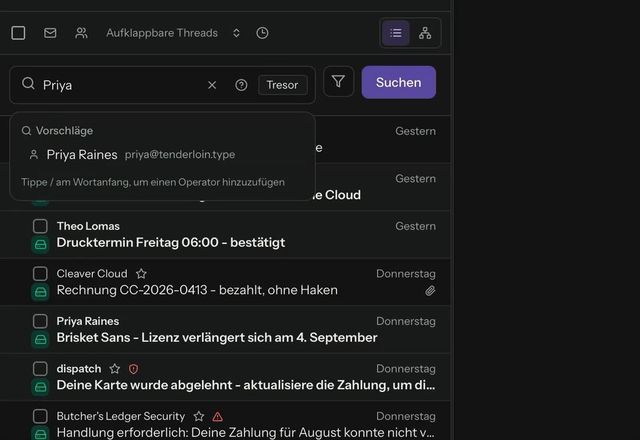Click Priya Raines sender in message list
Screen dimensions: 640x440
click(x=88, y=321)
